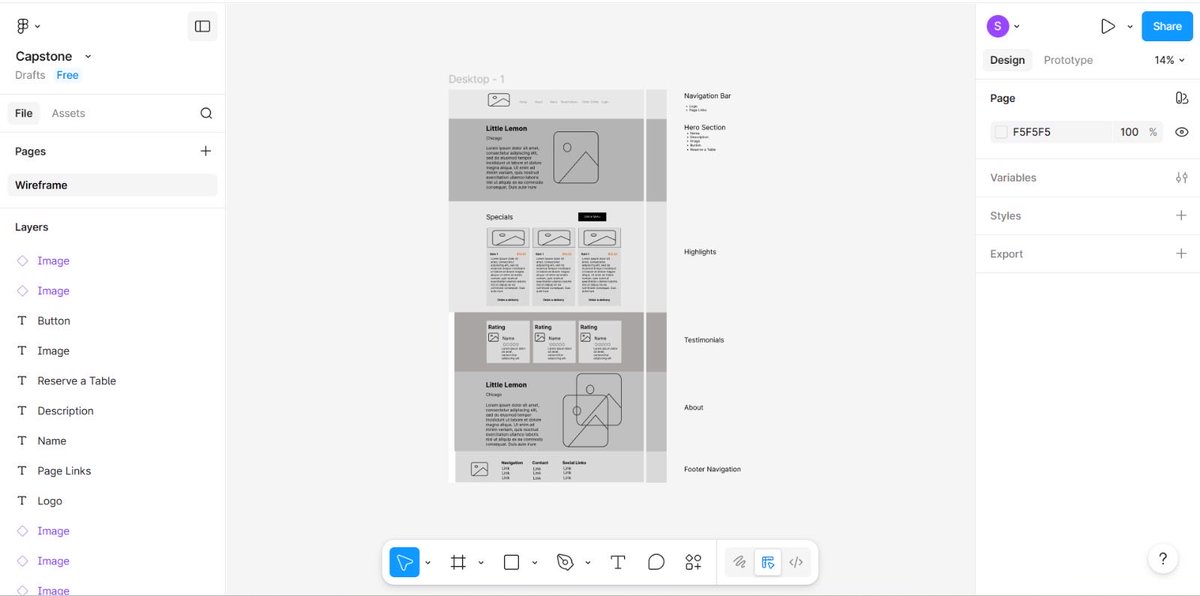The width and height of the screenshot is (1200, 596).
Task: Open the Figma main menu logo
Action: point(23,26)
